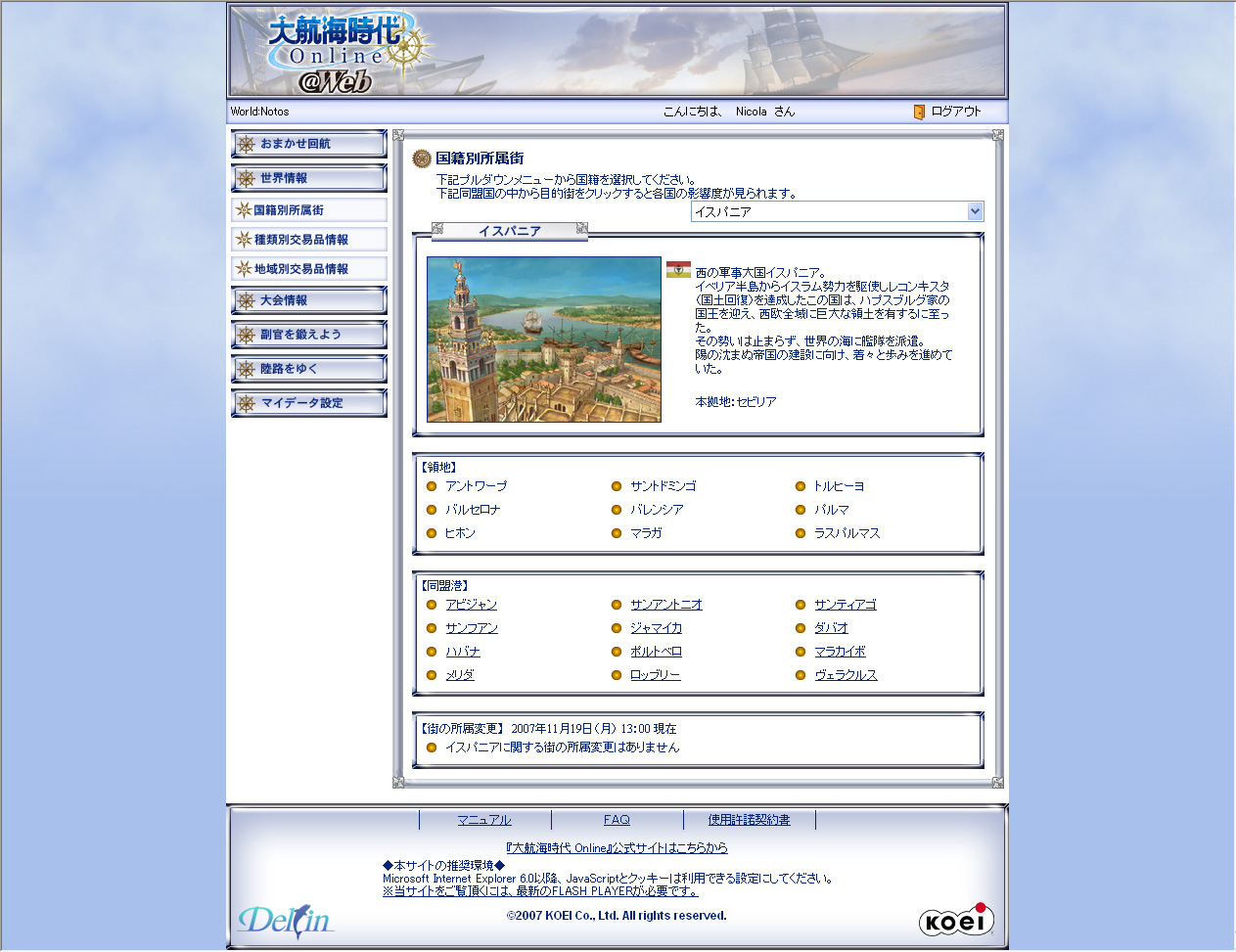Click the bullet icon beside ヴェラクルス
Viewport: 1236px width, 952px height.
click(x=801, y=675)
